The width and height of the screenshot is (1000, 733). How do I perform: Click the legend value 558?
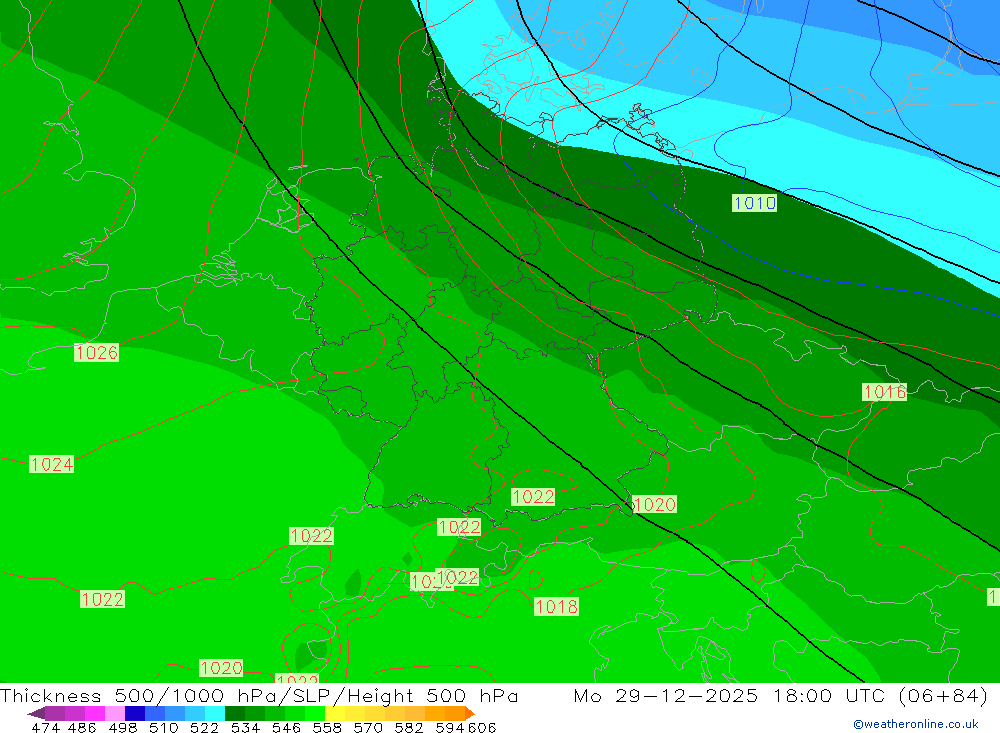click(327, 728)
